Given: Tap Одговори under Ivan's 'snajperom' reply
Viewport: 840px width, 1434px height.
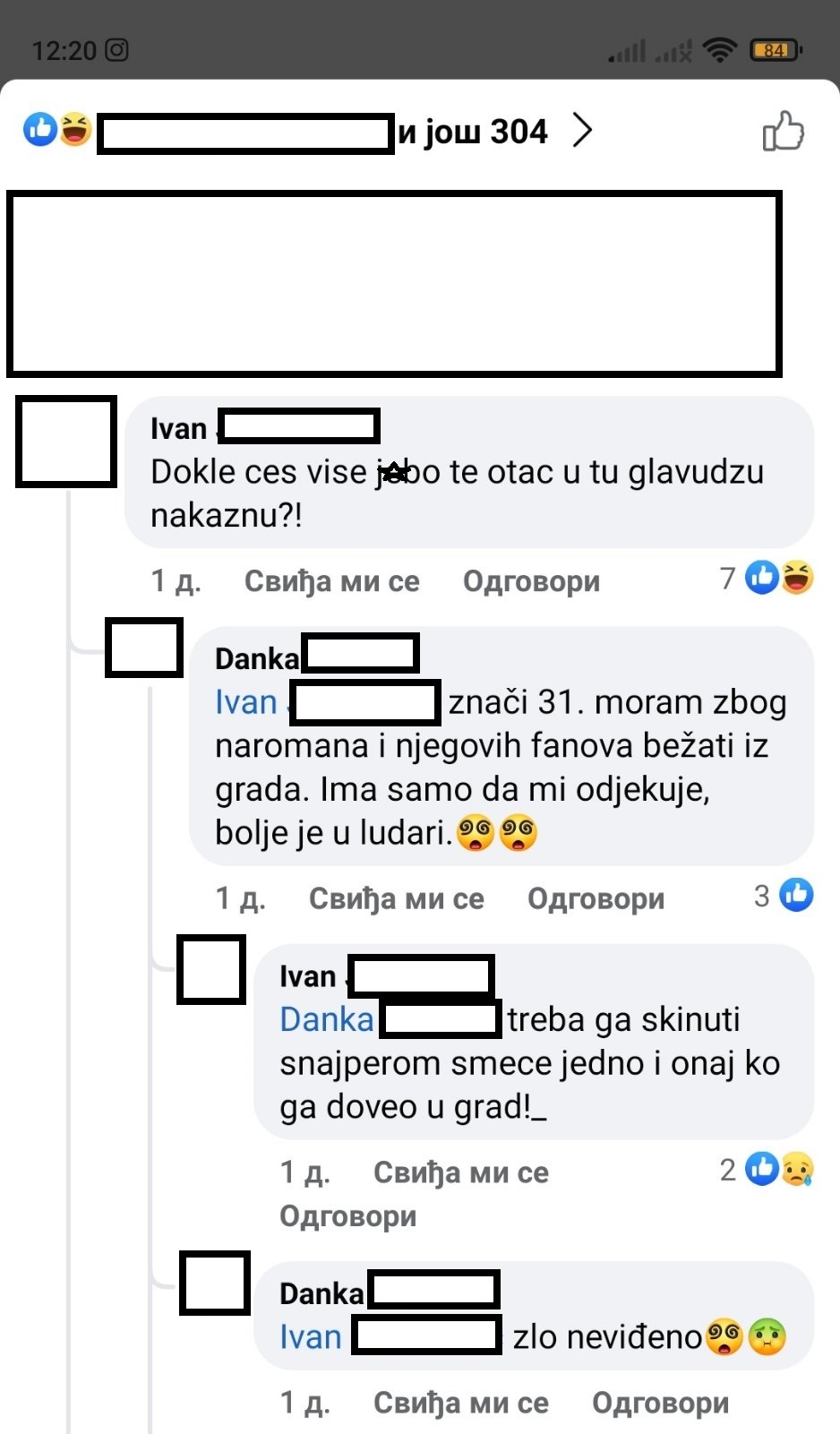Looking at the screenshot, I should click(x=347, y=1216).
